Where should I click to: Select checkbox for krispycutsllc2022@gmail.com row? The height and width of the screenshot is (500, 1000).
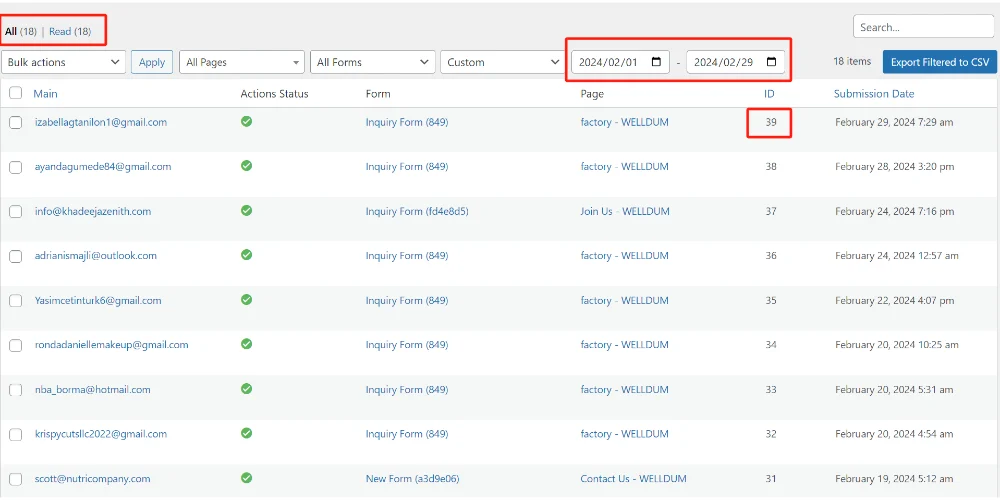pyautogui.click(x=15, y=435)
